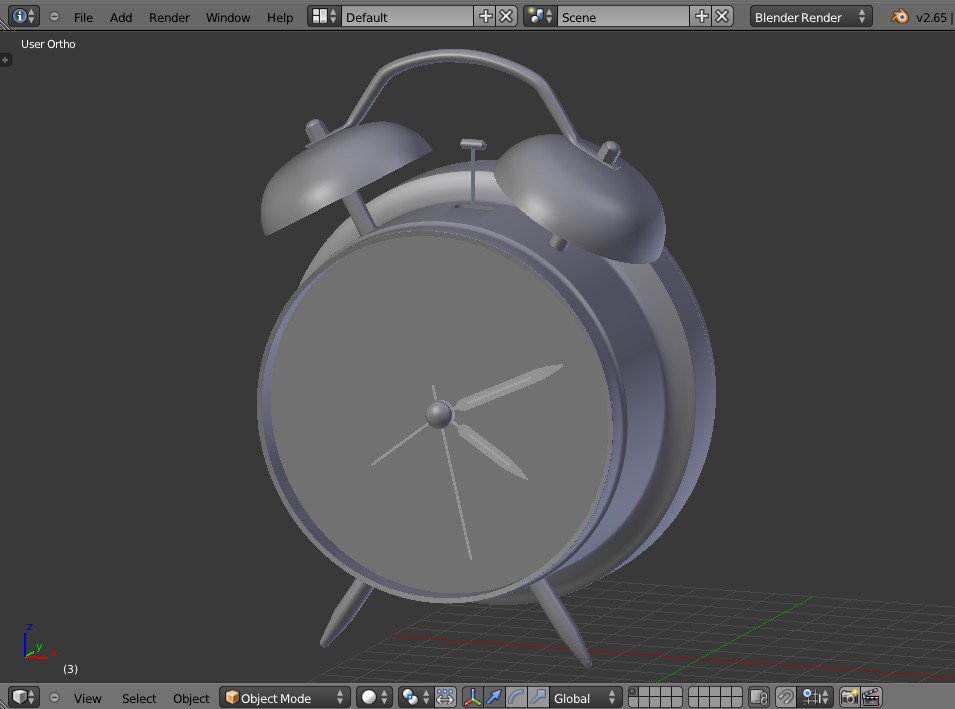This screenshot has height=709, width=955.
Task: Open the Render menu
Action: pos(168,17)
